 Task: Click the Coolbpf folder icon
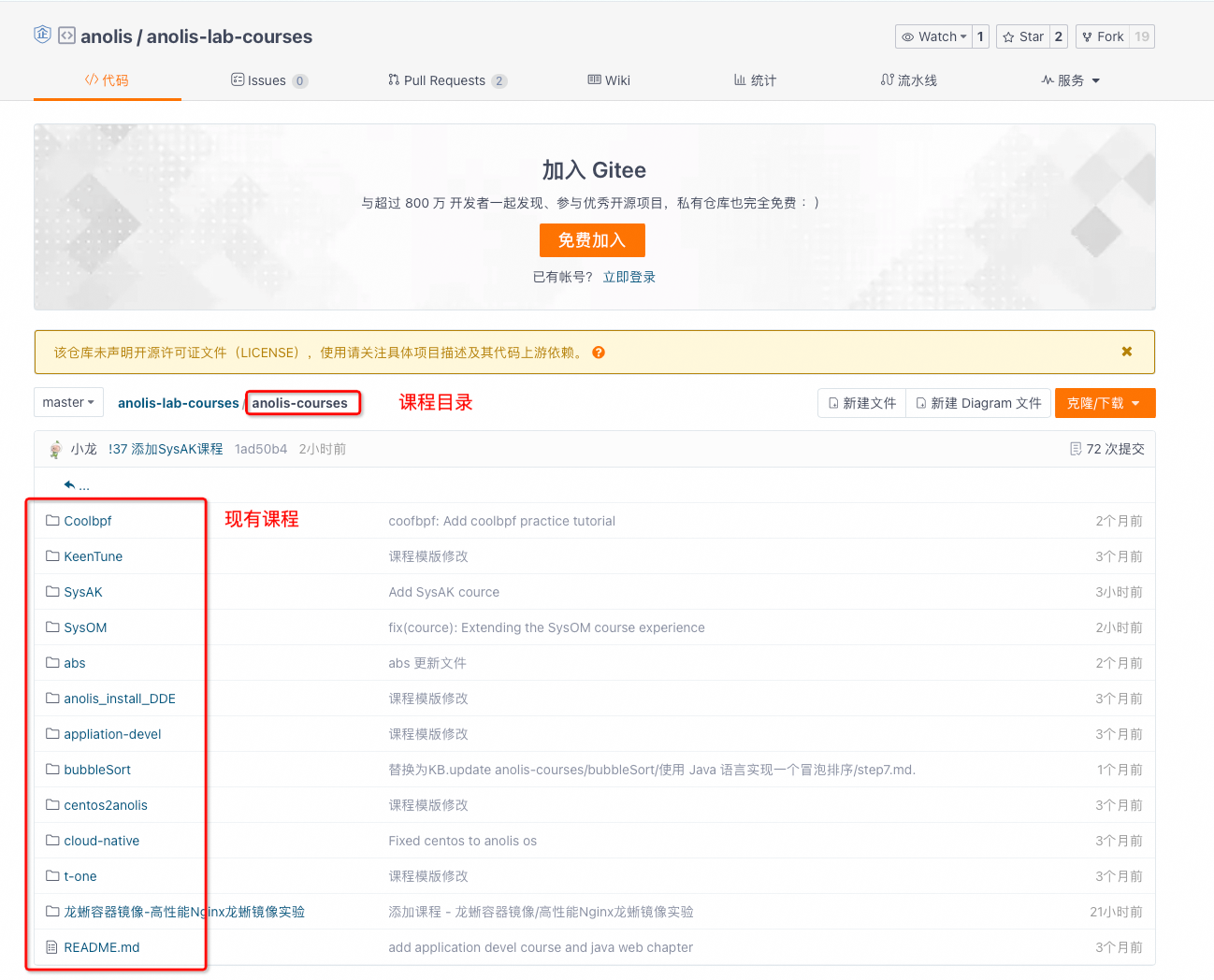(52, 520)
